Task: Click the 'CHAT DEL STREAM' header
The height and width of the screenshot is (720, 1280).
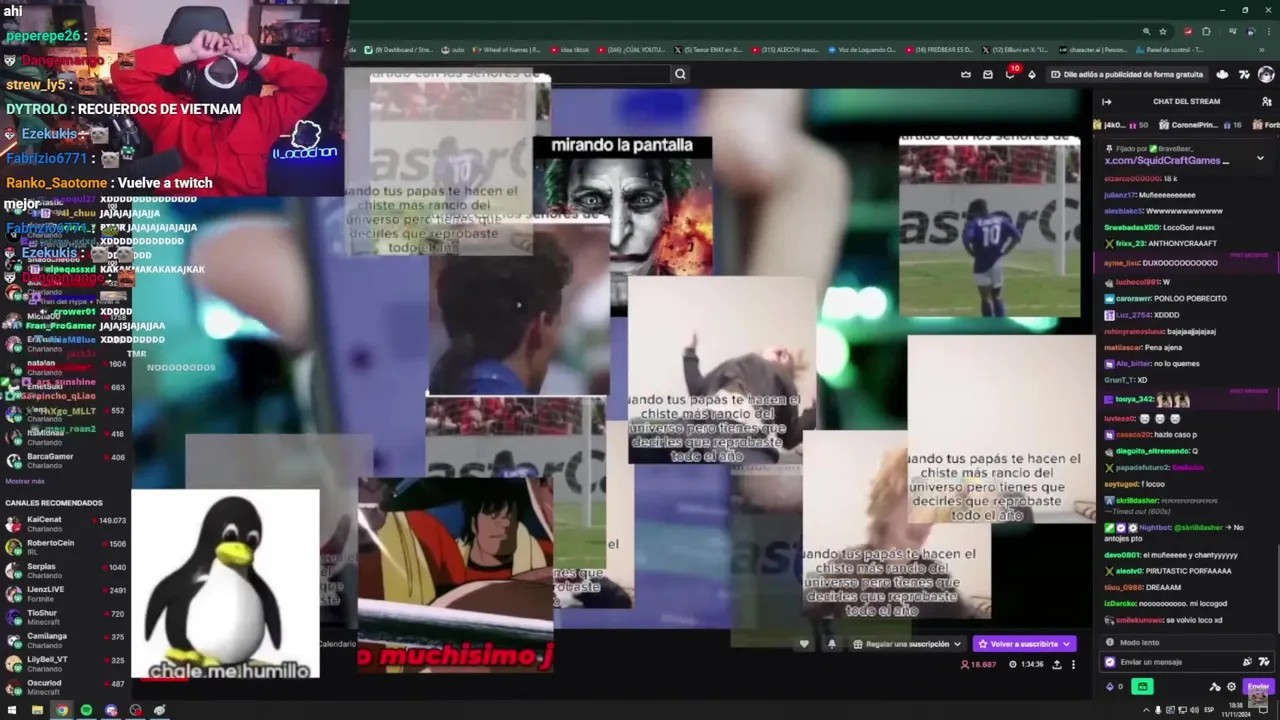Action: pyautogui.click(x=1186, y=101)
